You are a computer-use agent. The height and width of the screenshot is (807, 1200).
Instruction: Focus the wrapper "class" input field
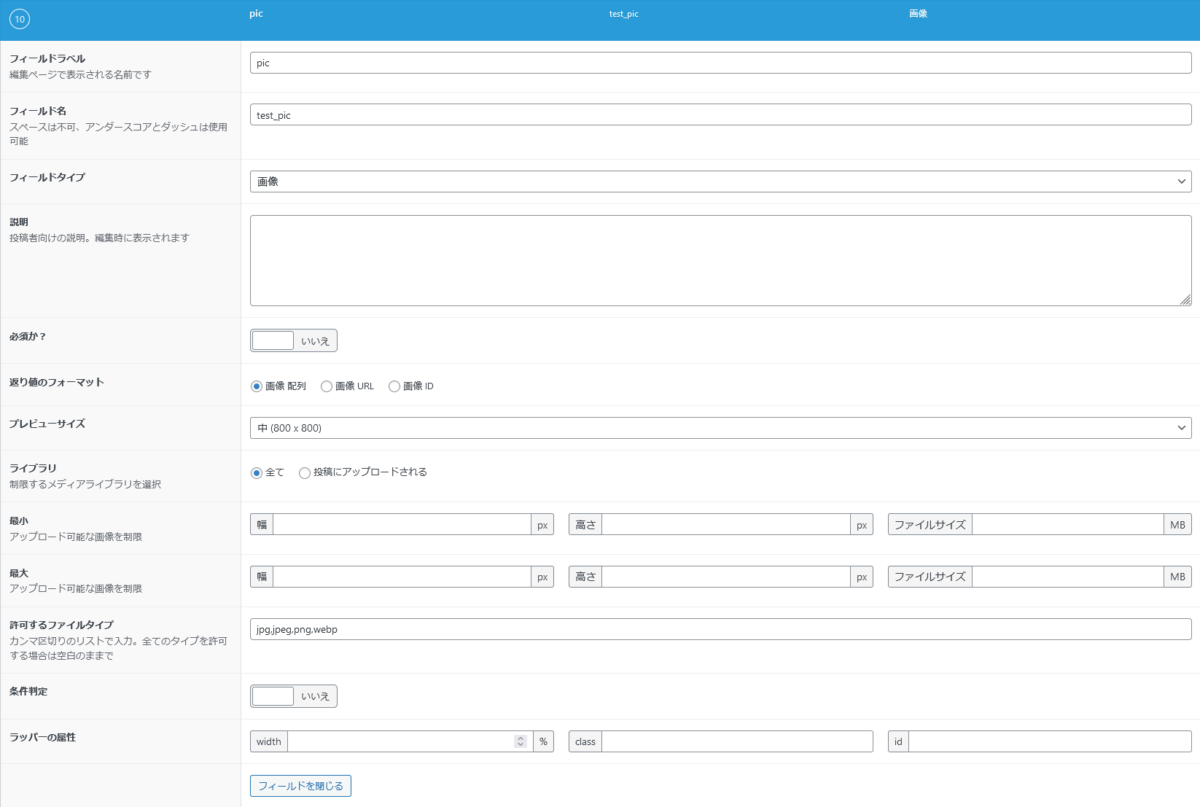[x=737, y=741]
